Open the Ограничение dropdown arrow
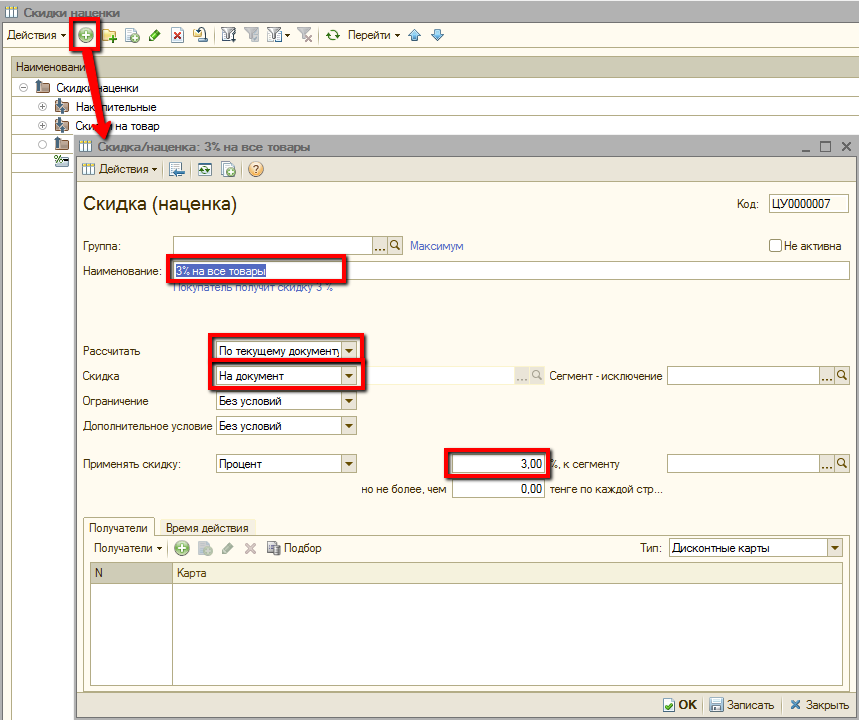 coord(348,401)
